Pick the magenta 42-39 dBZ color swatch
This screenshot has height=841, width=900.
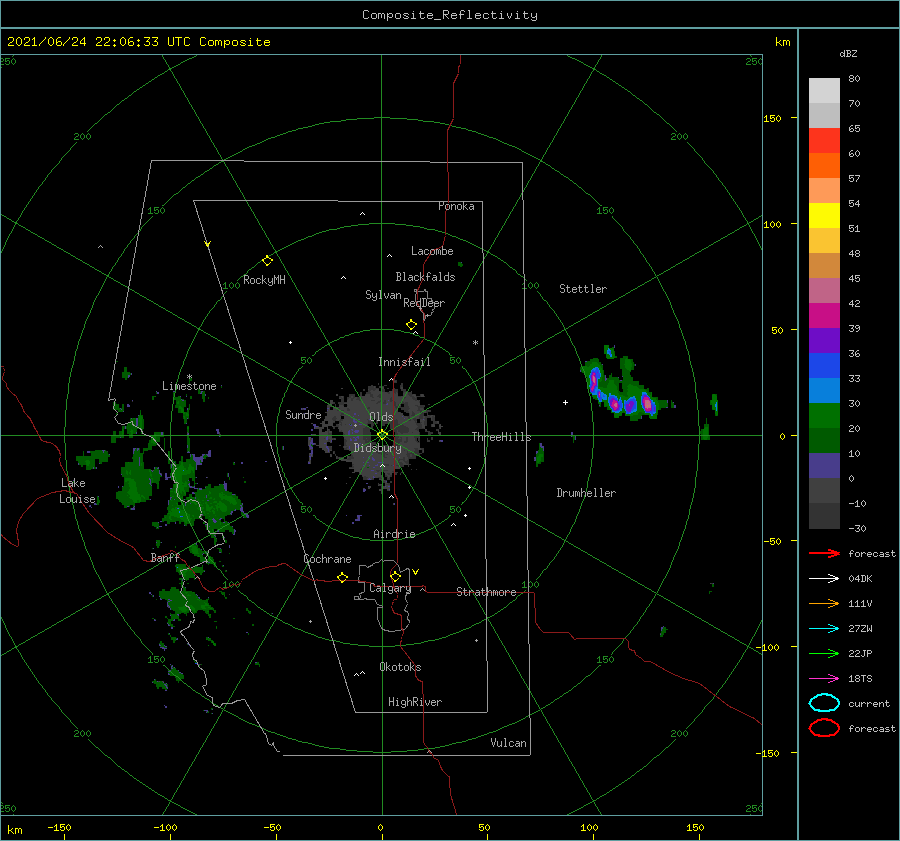pos(824,316)
